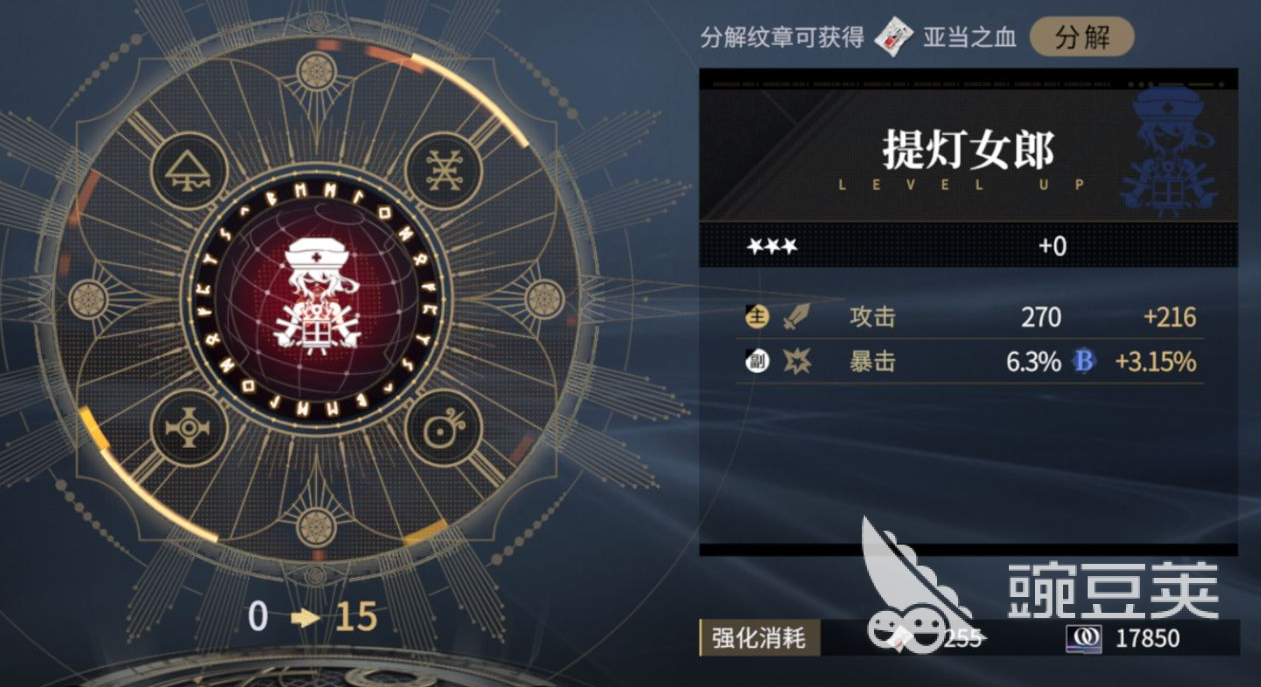Select the bottom-left cross rune slot

[x=188, y=428]
